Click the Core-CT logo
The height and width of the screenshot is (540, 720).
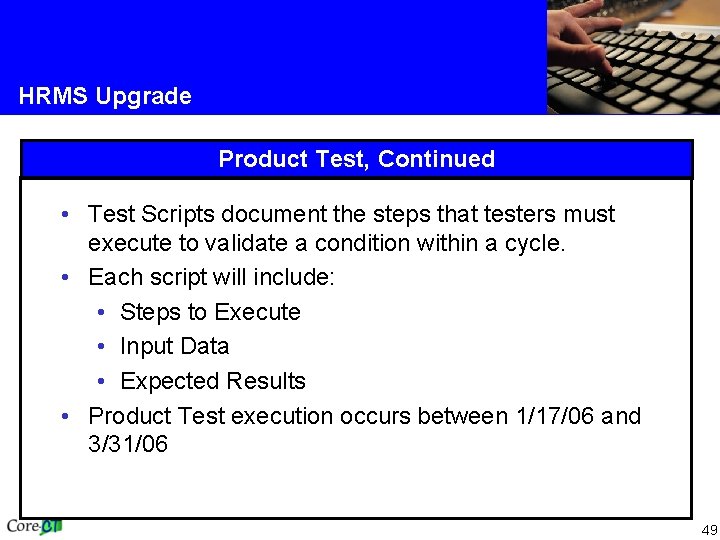(x=35, y=525)
